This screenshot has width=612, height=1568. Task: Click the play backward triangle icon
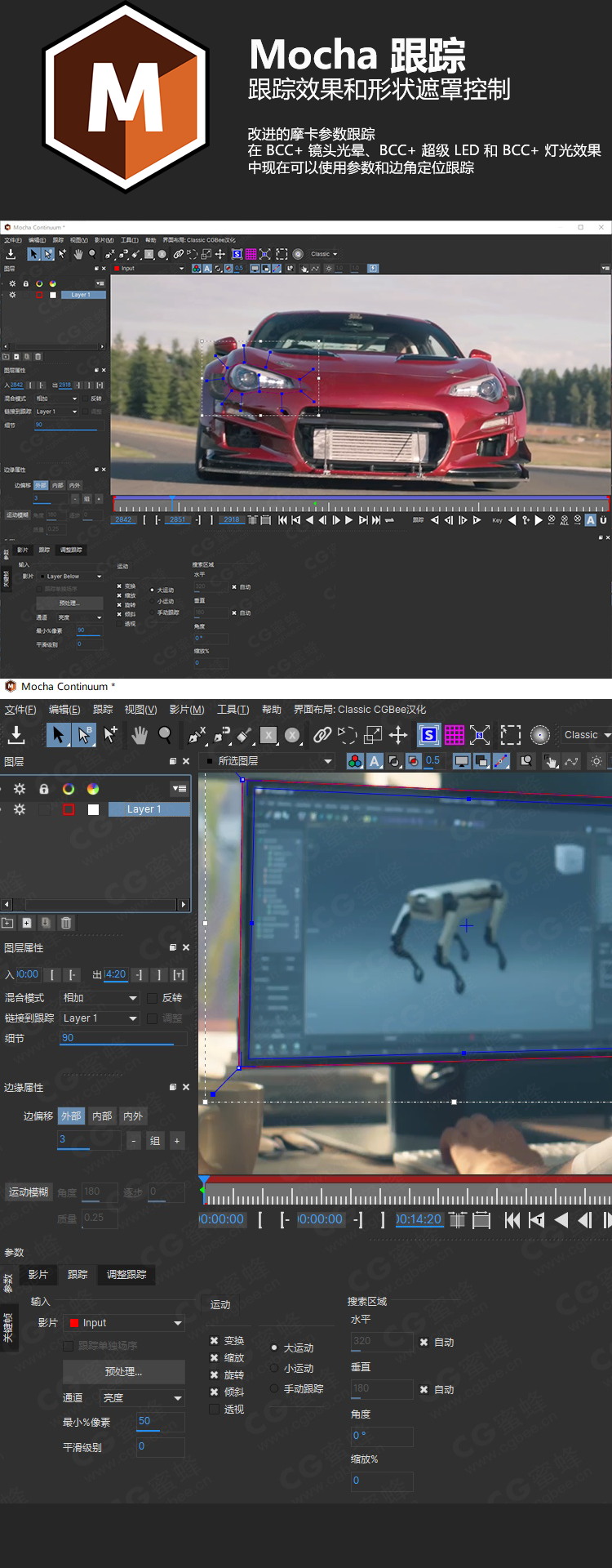(x=561, y=1220)
